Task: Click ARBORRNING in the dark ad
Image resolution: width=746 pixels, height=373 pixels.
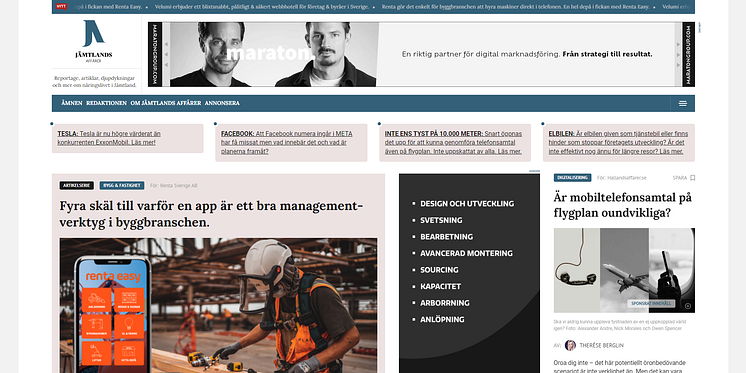Action: pos(444,303)
